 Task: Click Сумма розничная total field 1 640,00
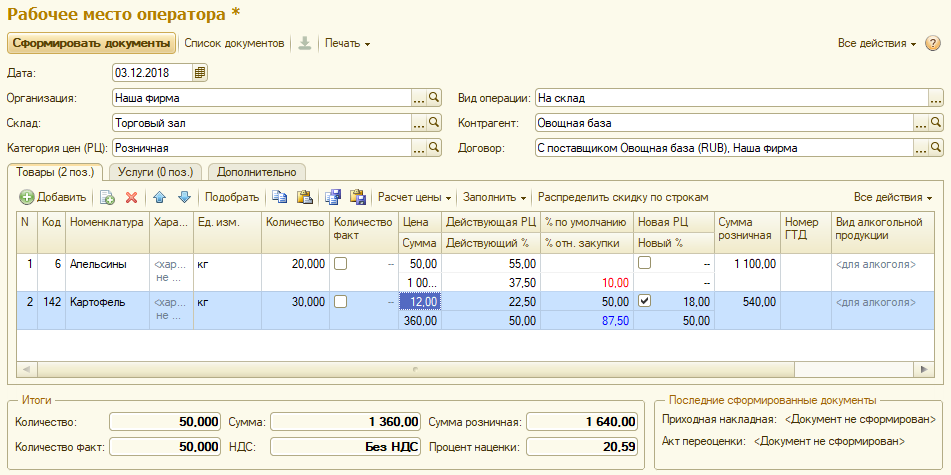[x=582, y=422]
